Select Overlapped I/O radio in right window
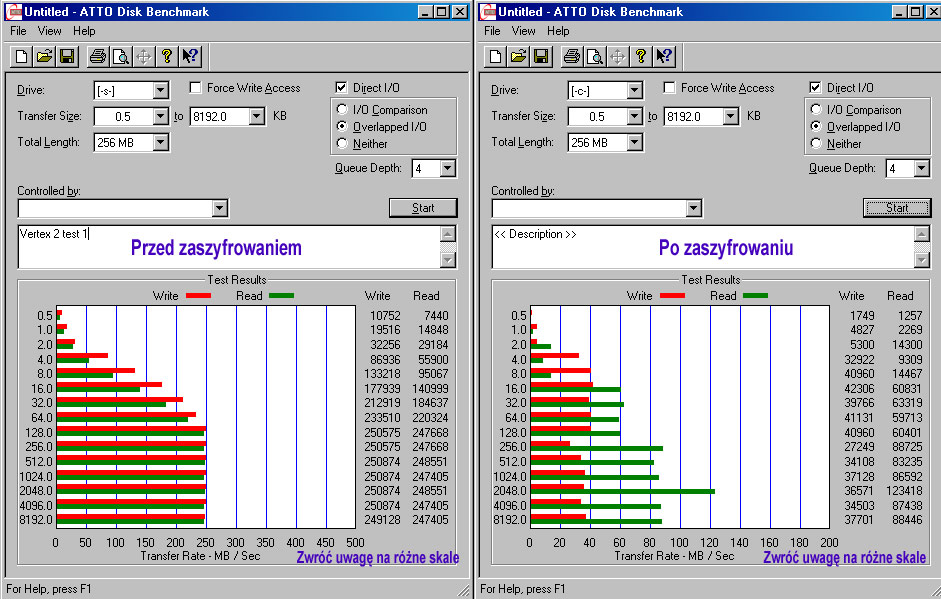This screenshot has height=599, width=941. click(x=816, y=126)
